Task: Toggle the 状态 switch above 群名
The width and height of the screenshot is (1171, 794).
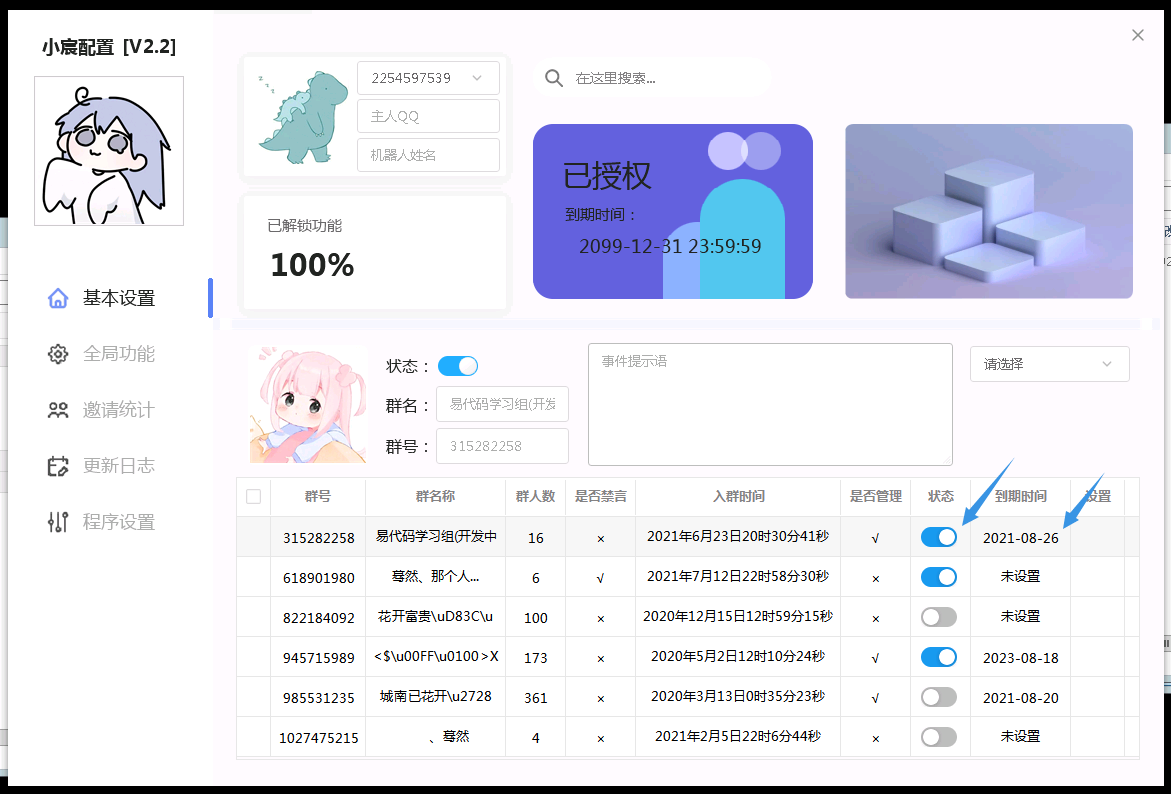Action: pyautogui.click(x=457, y=366)
